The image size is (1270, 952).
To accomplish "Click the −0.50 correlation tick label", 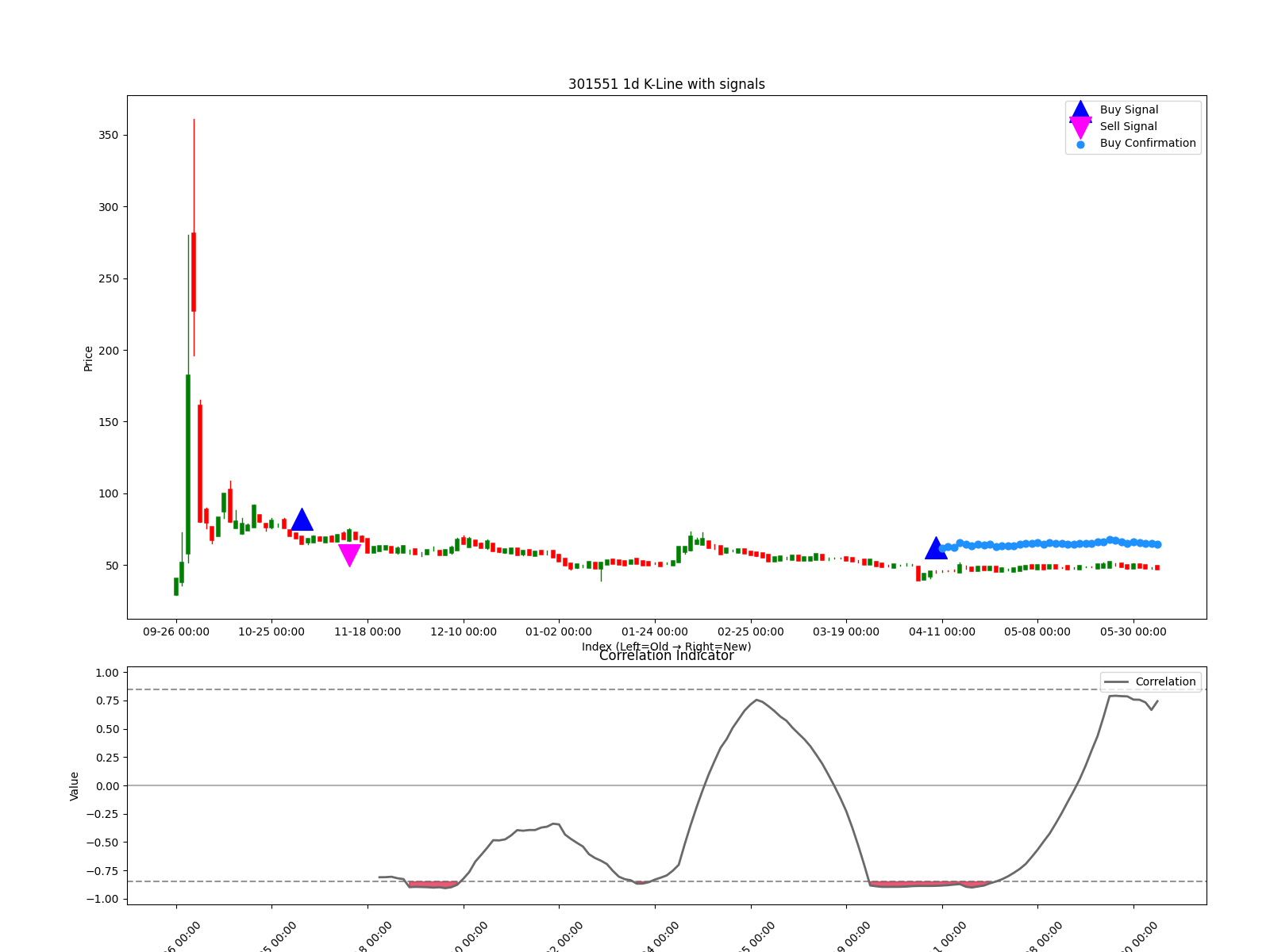I will tap(103, 843).
